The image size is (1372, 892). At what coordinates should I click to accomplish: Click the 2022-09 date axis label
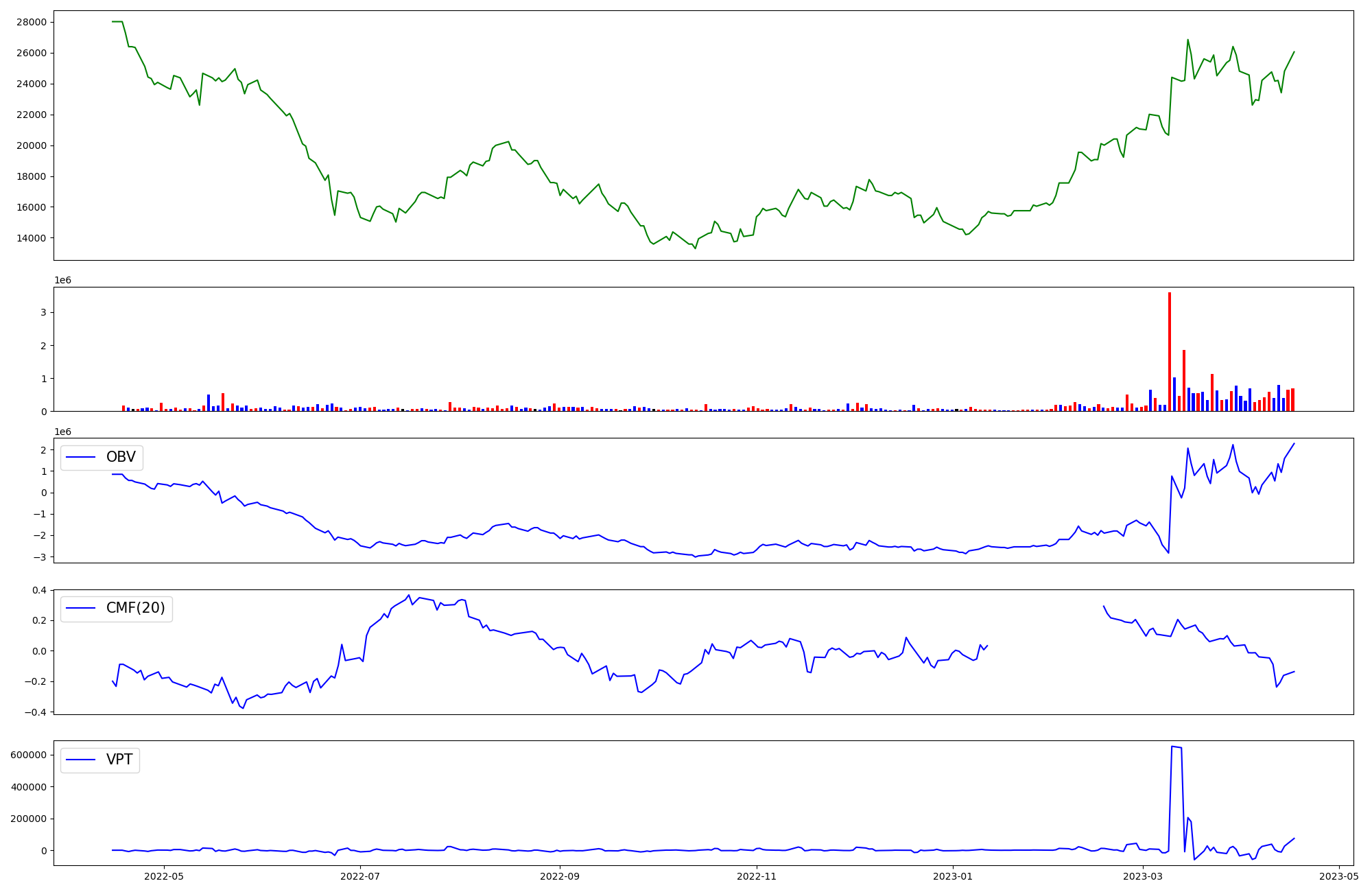point(560,876)
